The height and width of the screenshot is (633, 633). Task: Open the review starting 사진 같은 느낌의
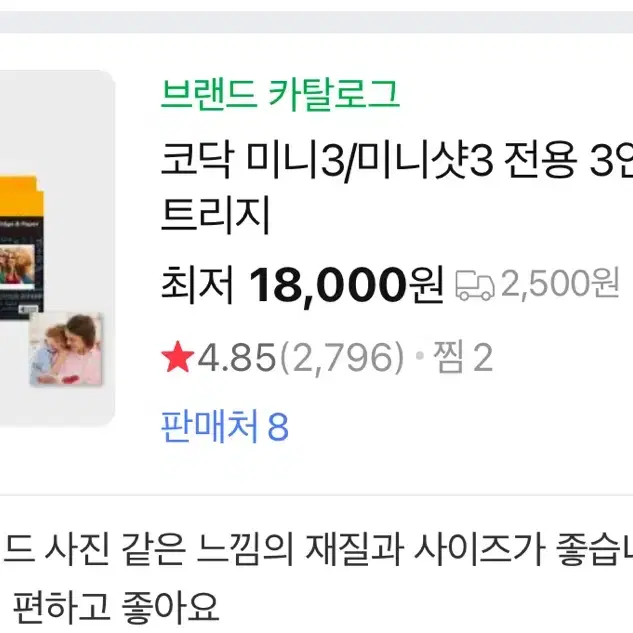[316, 549]
